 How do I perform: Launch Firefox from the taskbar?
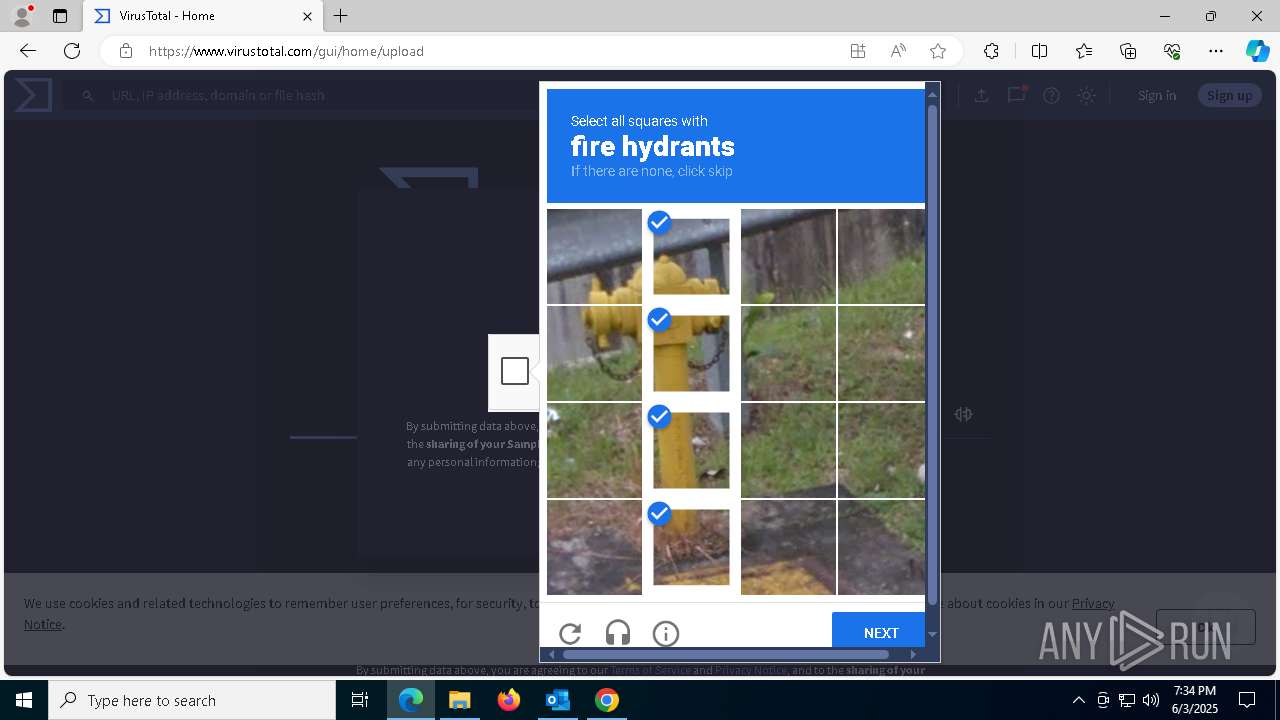pyautogui.click(x=508, y=700)
